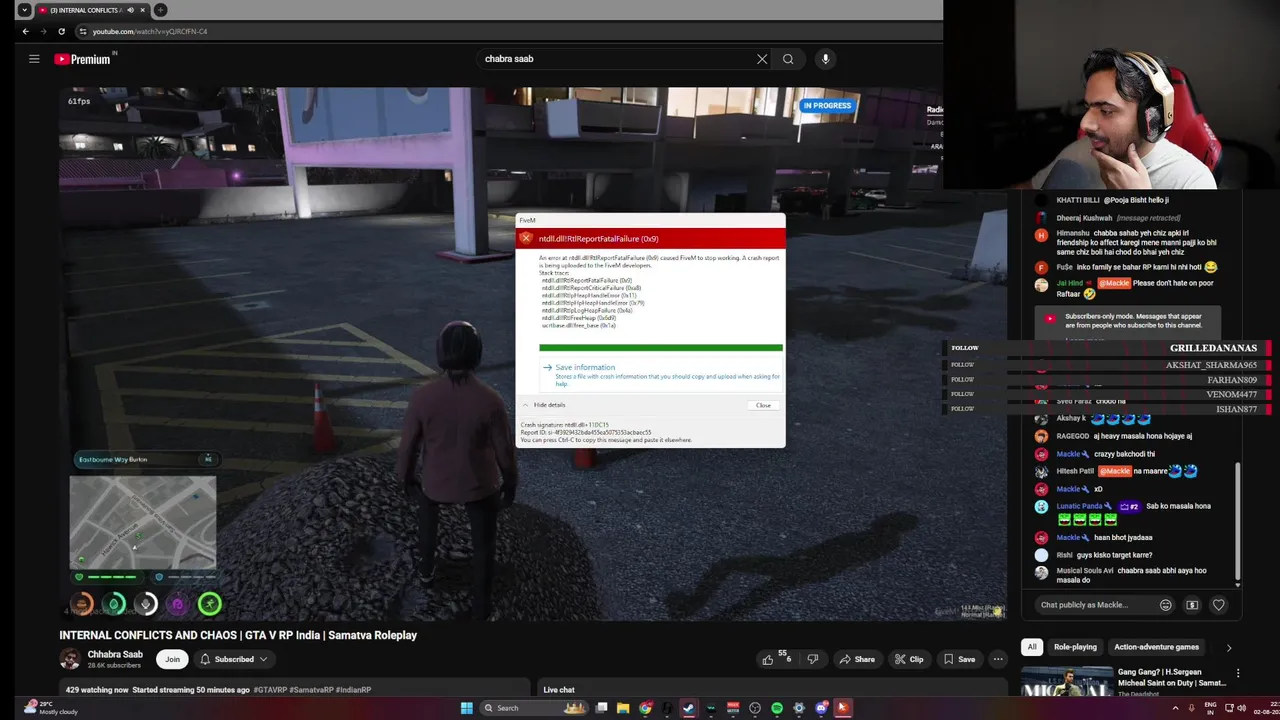
Task: Send a heart reaction in live chat
Action: click(x=1218, y=605)
